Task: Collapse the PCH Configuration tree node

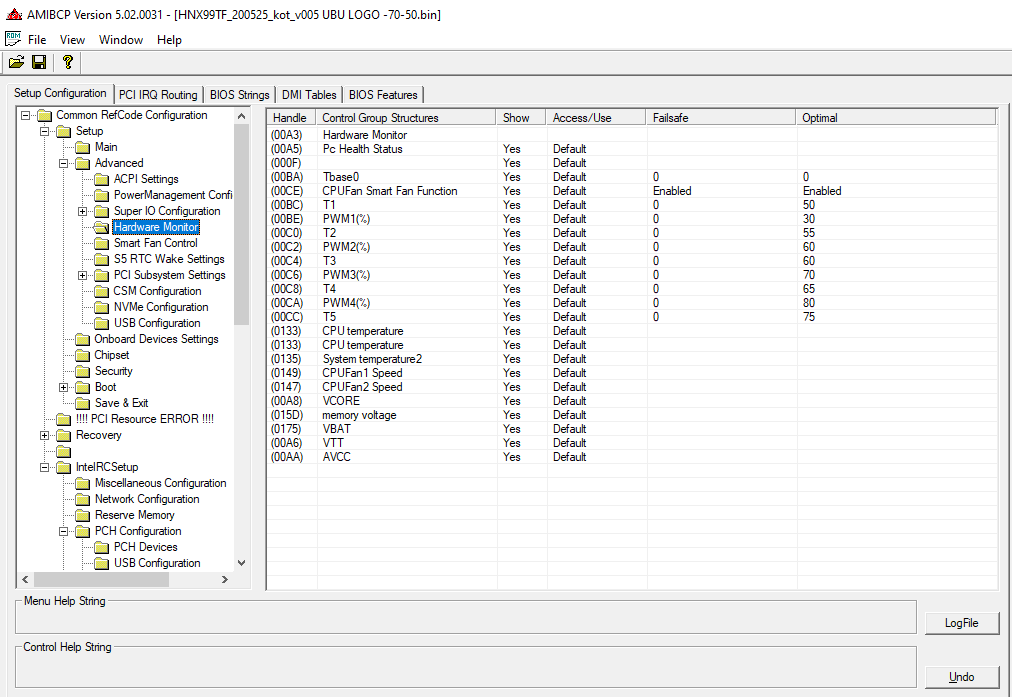Action: [63, 531]
